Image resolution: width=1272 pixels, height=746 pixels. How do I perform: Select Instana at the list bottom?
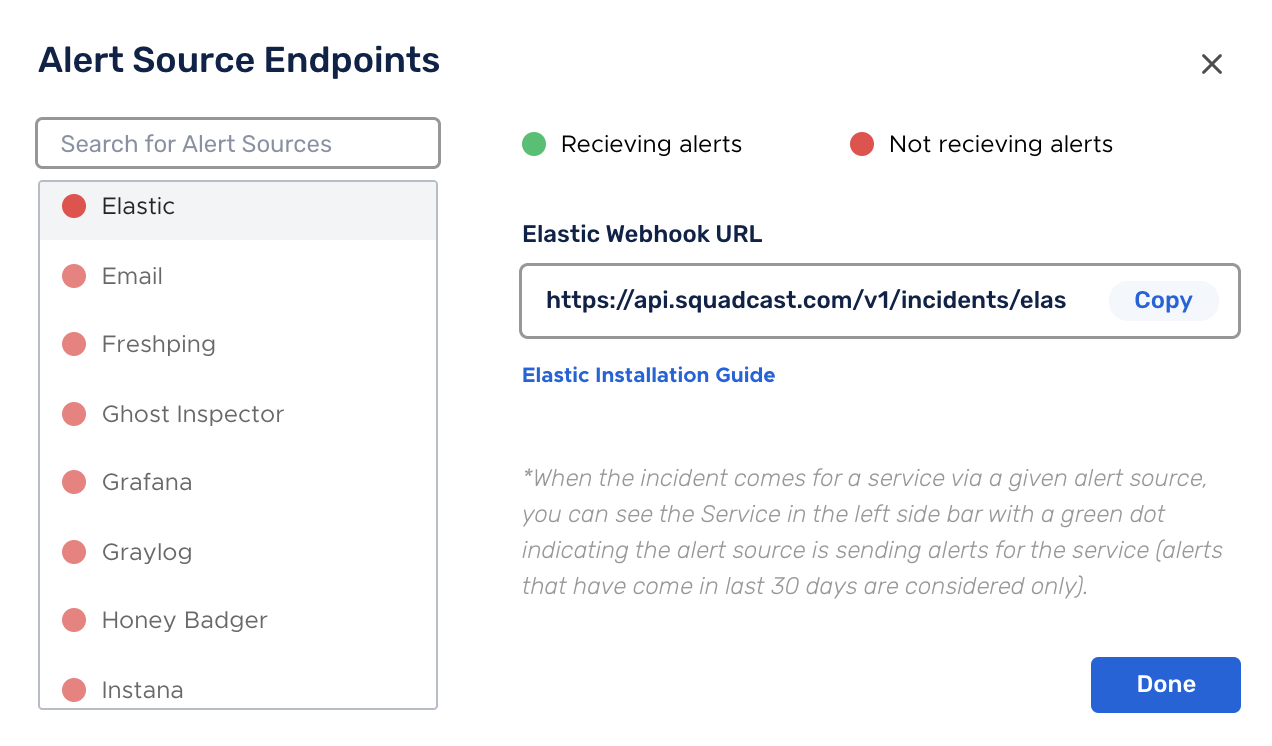[238, 688]
